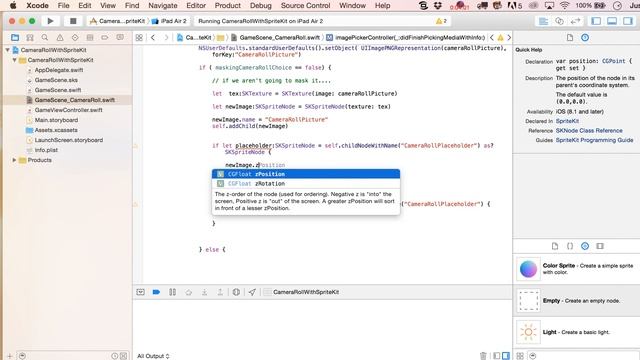Open SKNode Class Reference link

point(589,131)
